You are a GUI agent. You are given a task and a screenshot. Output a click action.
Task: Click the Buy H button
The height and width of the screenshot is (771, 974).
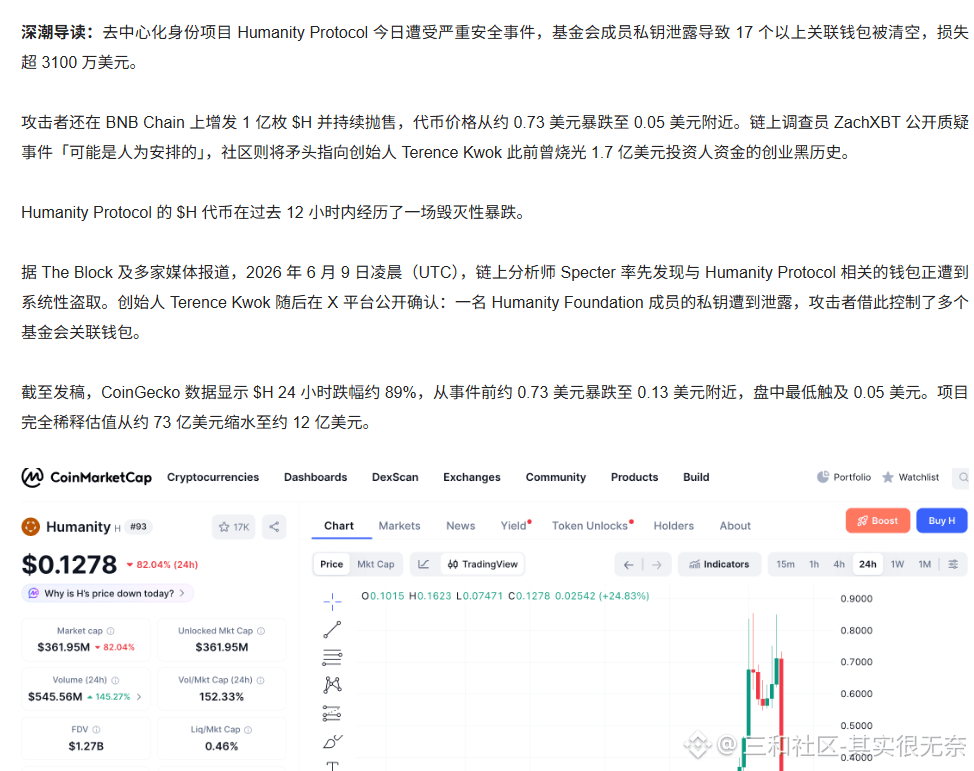pos(942,521)
